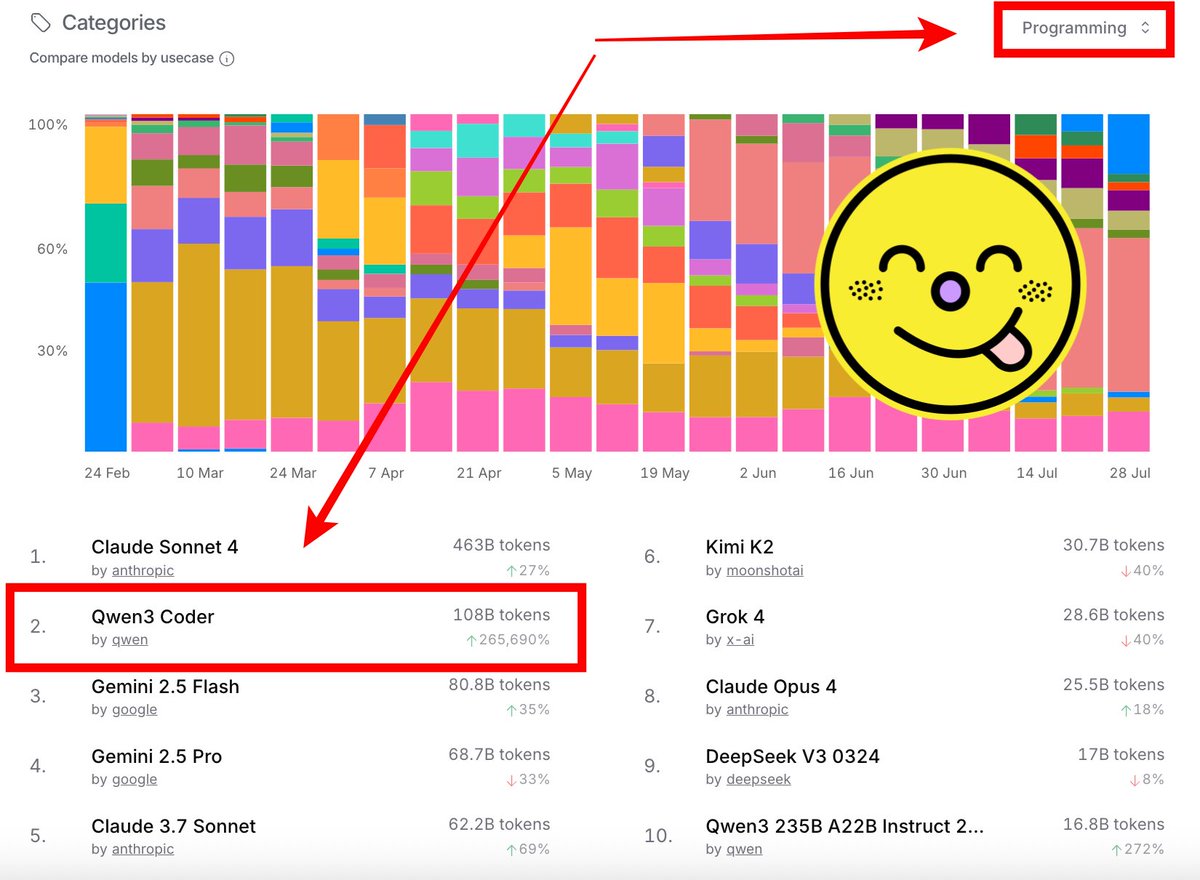Click the '19 May' axis date label

(x=665, y=473)
